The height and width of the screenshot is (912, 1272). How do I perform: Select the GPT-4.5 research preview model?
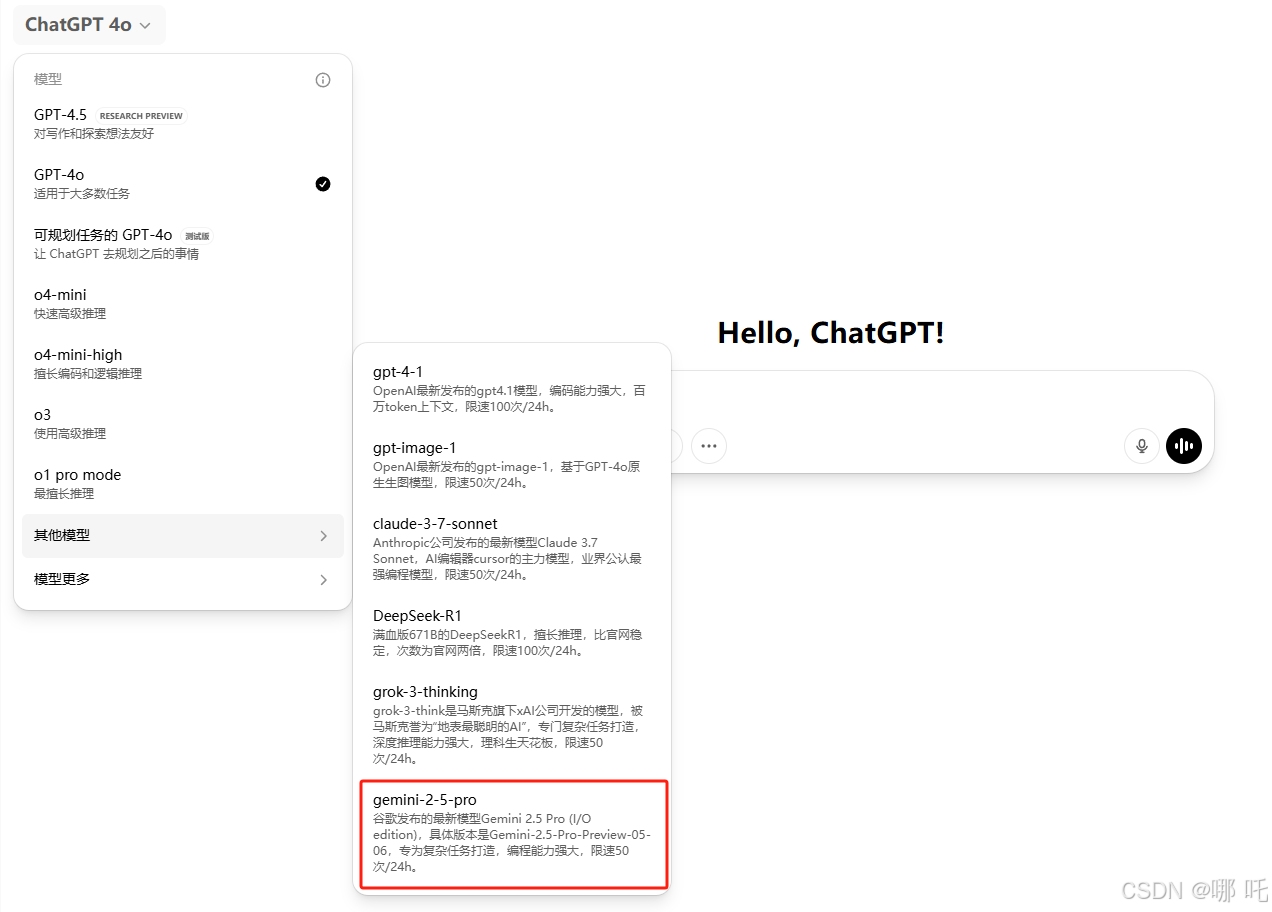tap(183, 123)
